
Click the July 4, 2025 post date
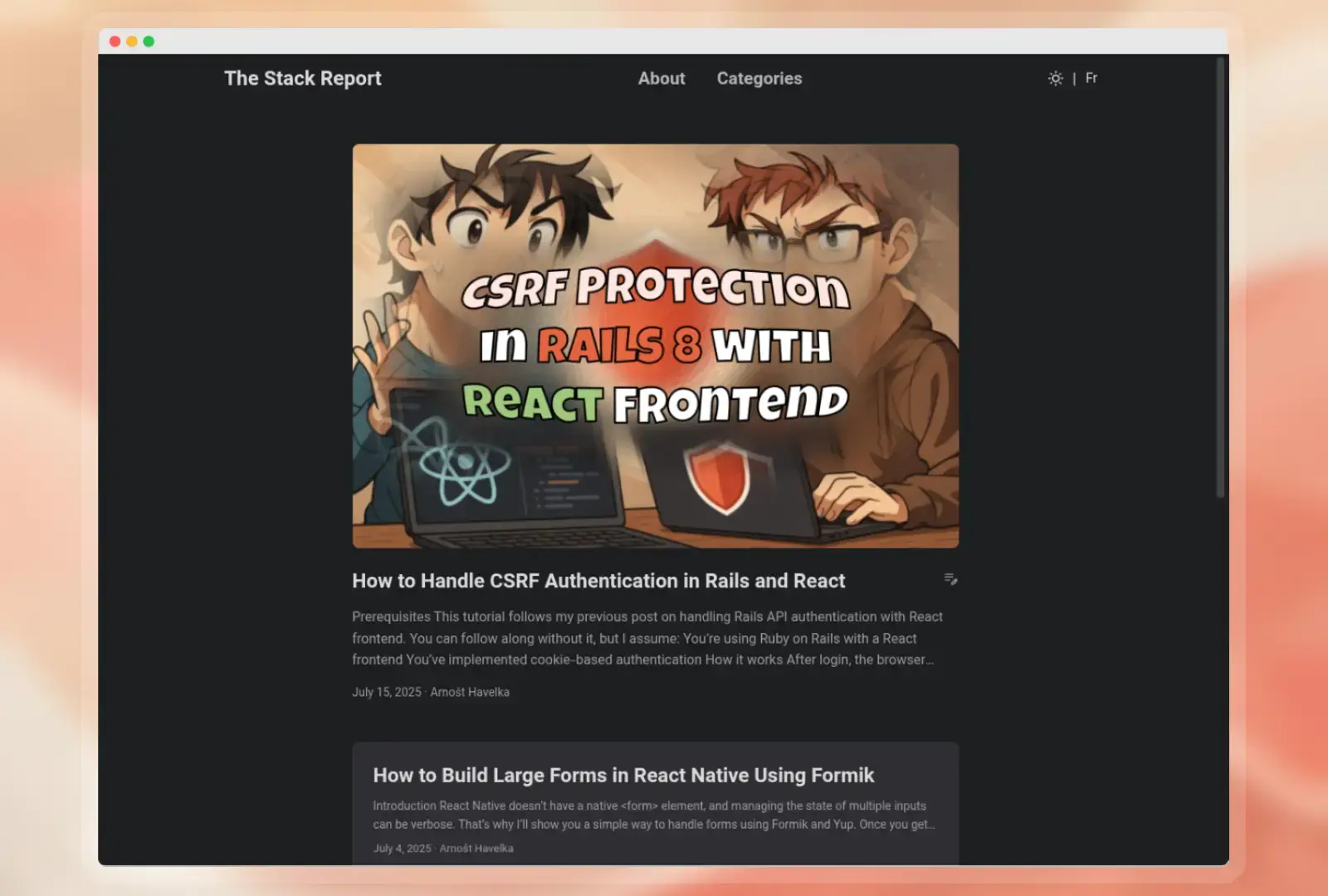pyautogui.click(x=402, y=848)
